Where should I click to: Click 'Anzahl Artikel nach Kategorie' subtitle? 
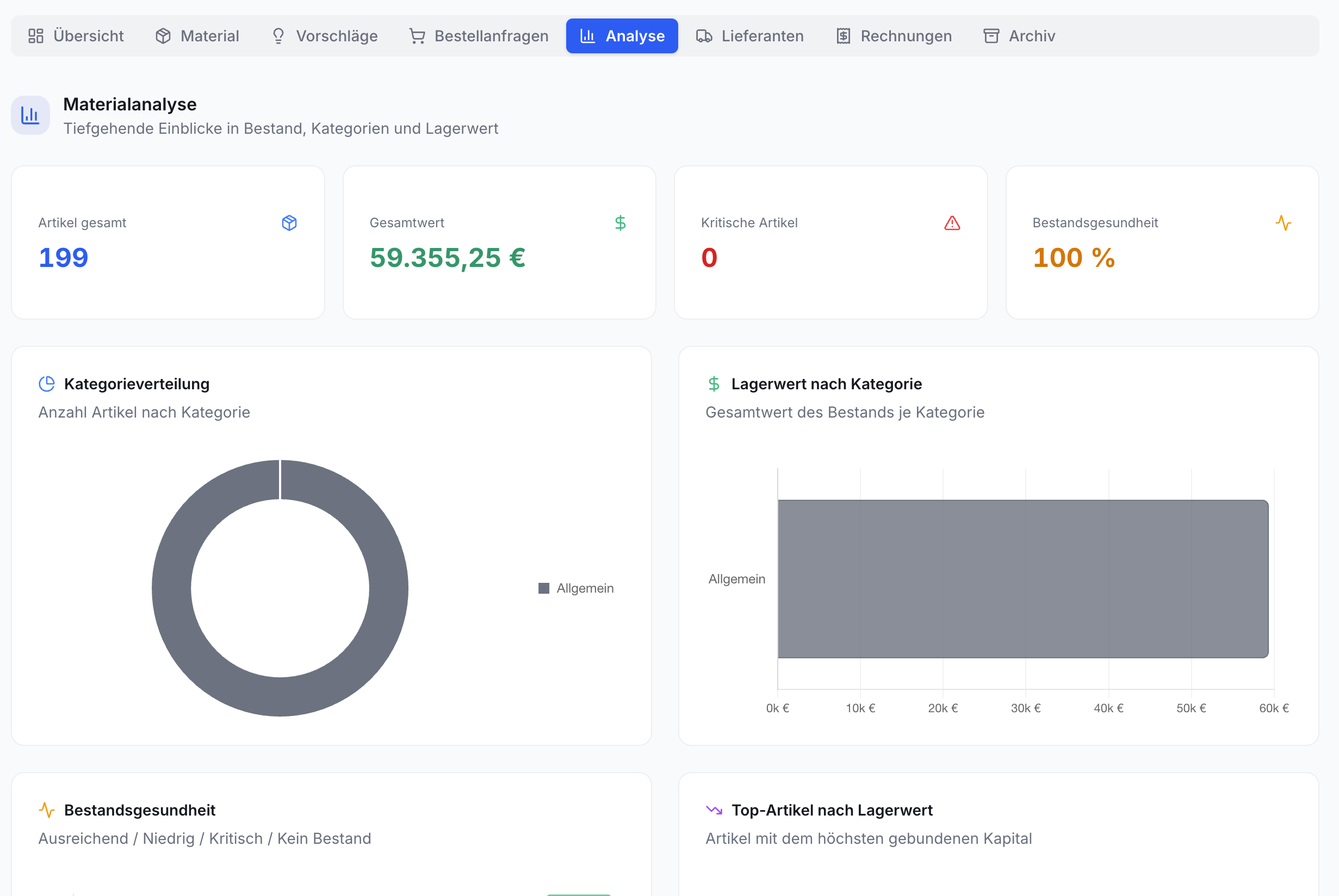(x=144, y=412)
